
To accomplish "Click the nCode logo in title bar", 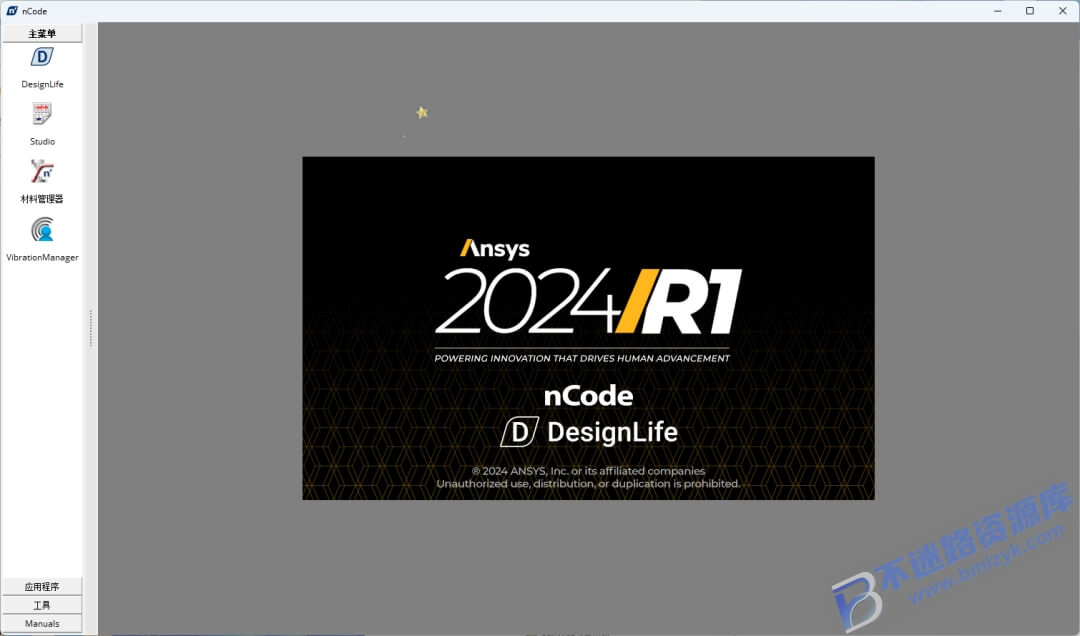I will (12, 11).
